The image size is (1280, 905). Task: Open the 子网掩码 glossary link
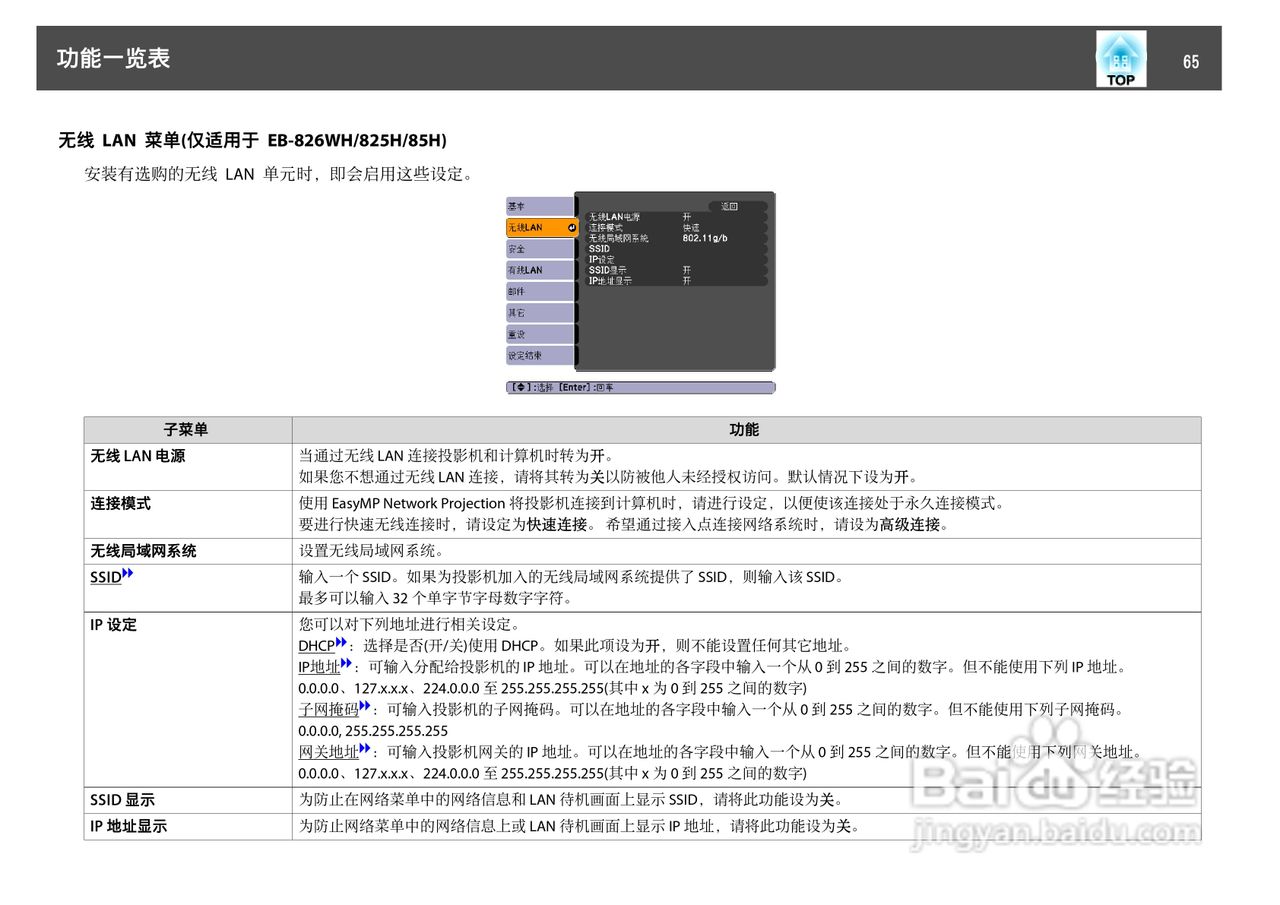(329, 709)
